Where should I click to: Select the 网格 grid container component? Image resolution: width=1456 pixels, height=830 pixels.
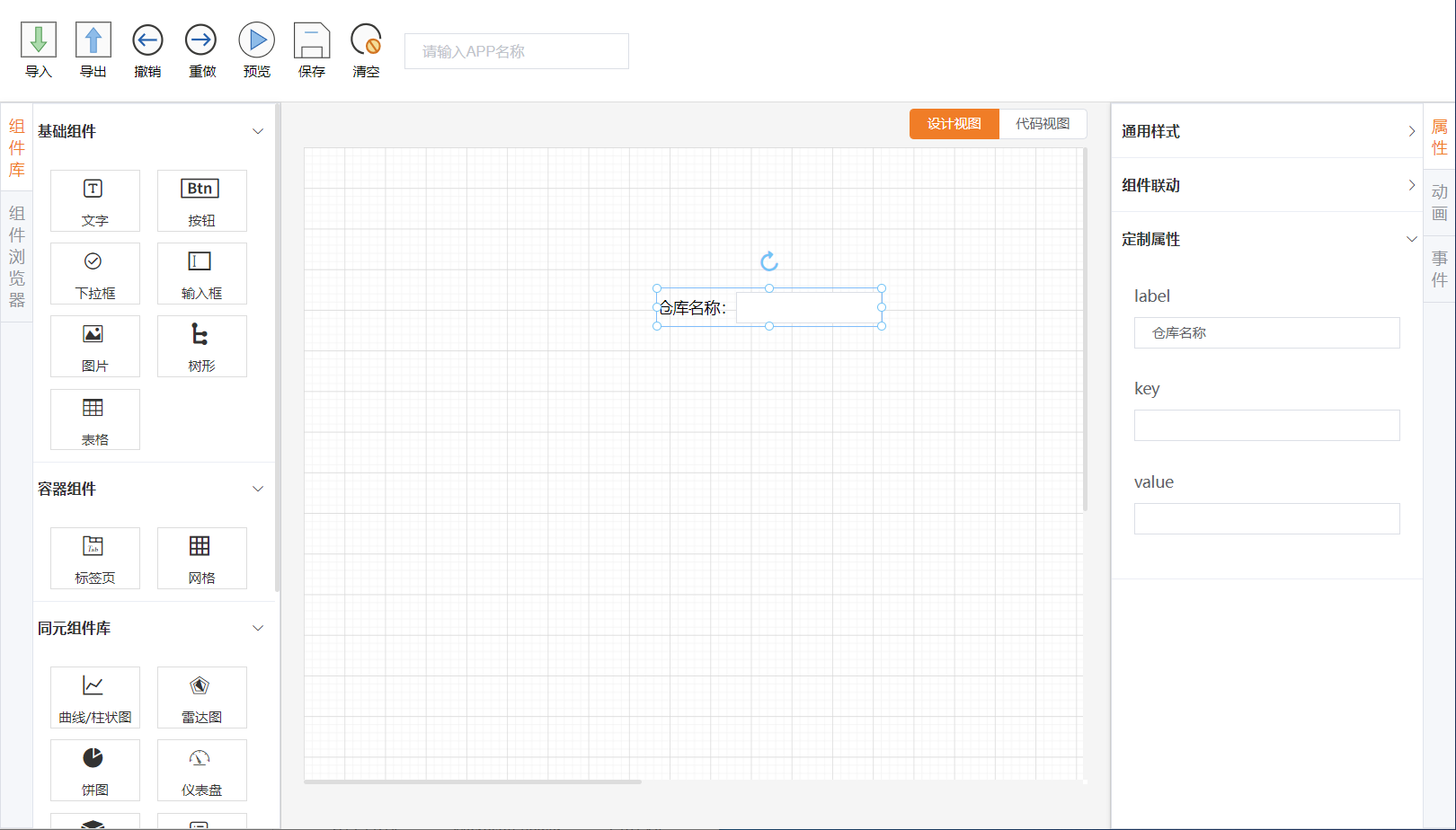[x=202, y=558]
